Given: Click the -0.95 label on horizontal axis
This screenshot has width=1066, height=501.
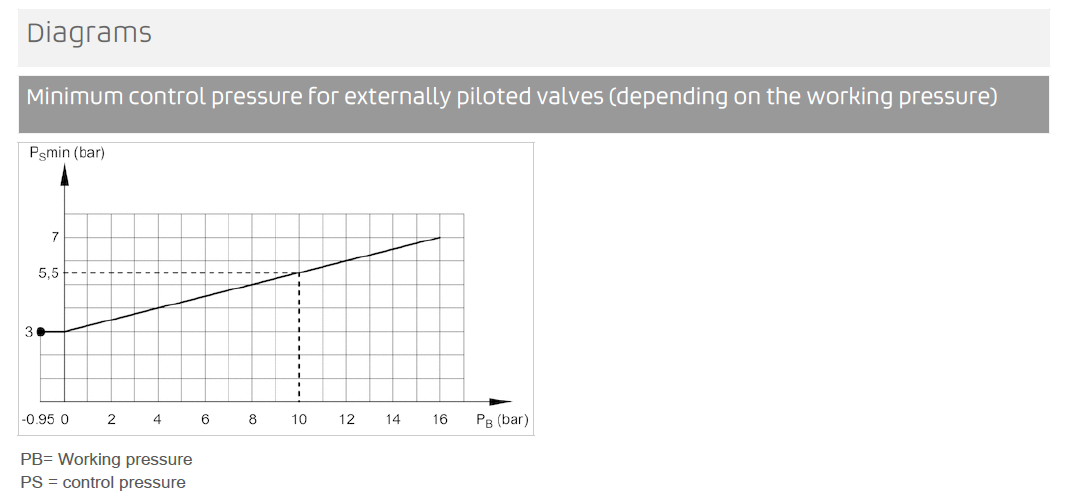Looking at the screenshot, I should coord(38,419).
